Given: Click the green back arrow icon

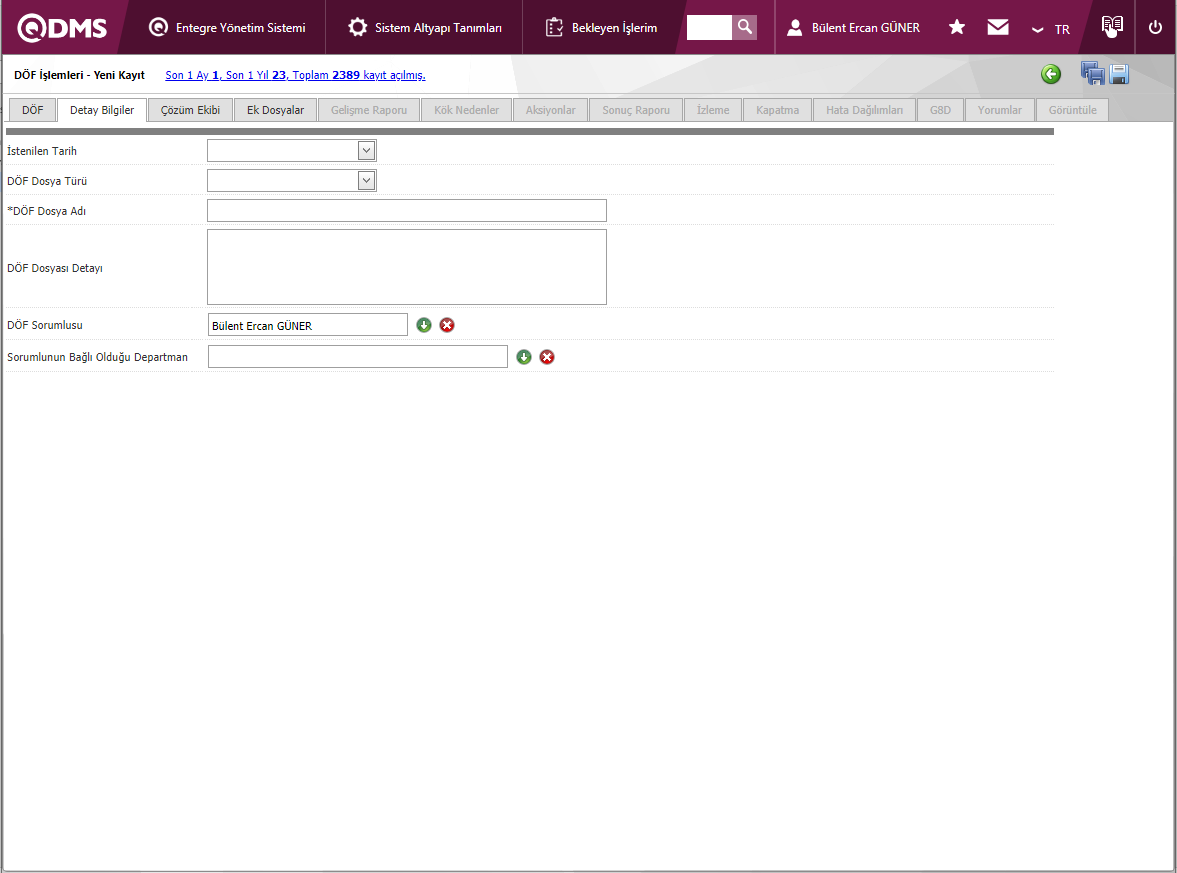Looking at the screenshot, I should click(x=1051, y=74).
